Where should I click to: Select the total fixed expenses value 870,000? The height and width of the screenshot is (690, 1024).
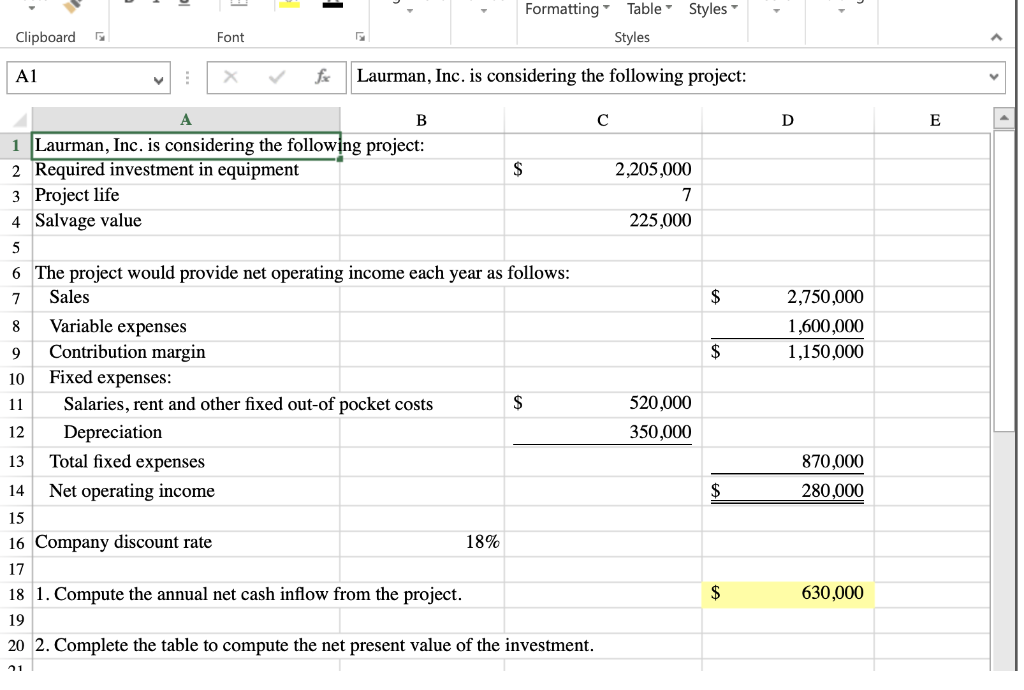788,462
